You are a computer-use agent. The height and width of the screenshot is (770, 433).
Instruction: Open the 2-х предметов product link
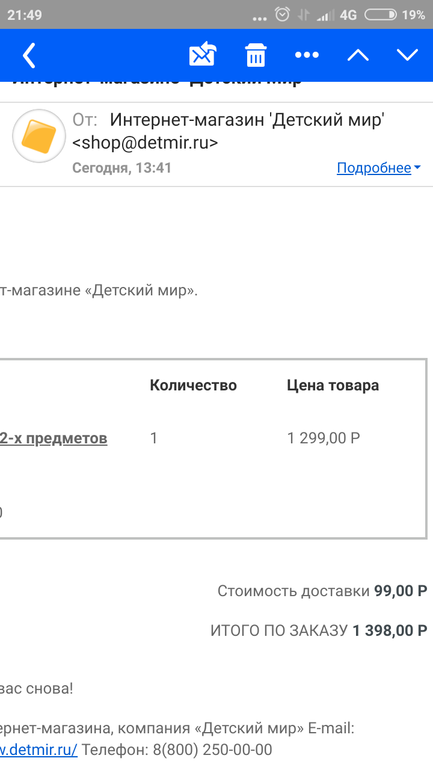(x=54, y=438)
